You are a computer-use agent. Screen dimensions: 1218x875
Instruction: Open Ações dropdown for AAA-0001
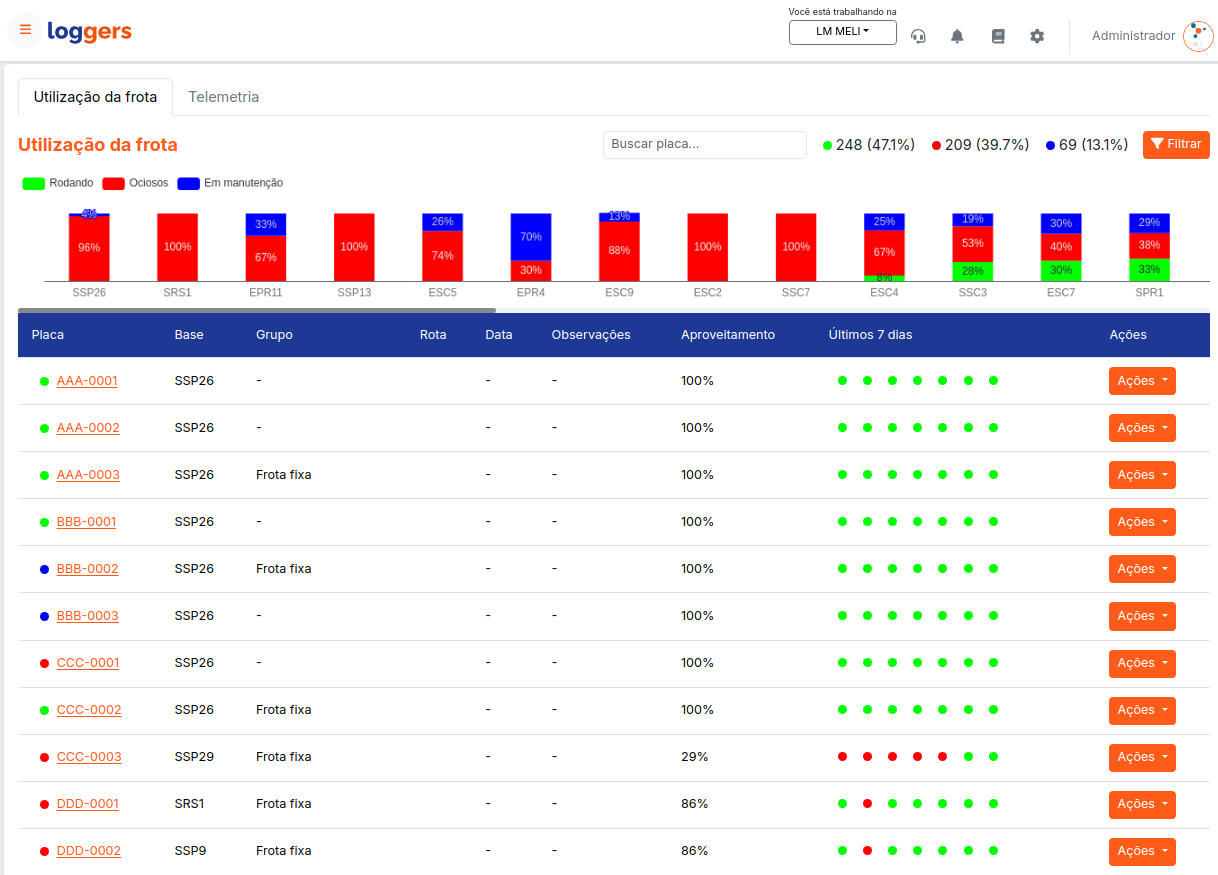[x=1141, y=381]
